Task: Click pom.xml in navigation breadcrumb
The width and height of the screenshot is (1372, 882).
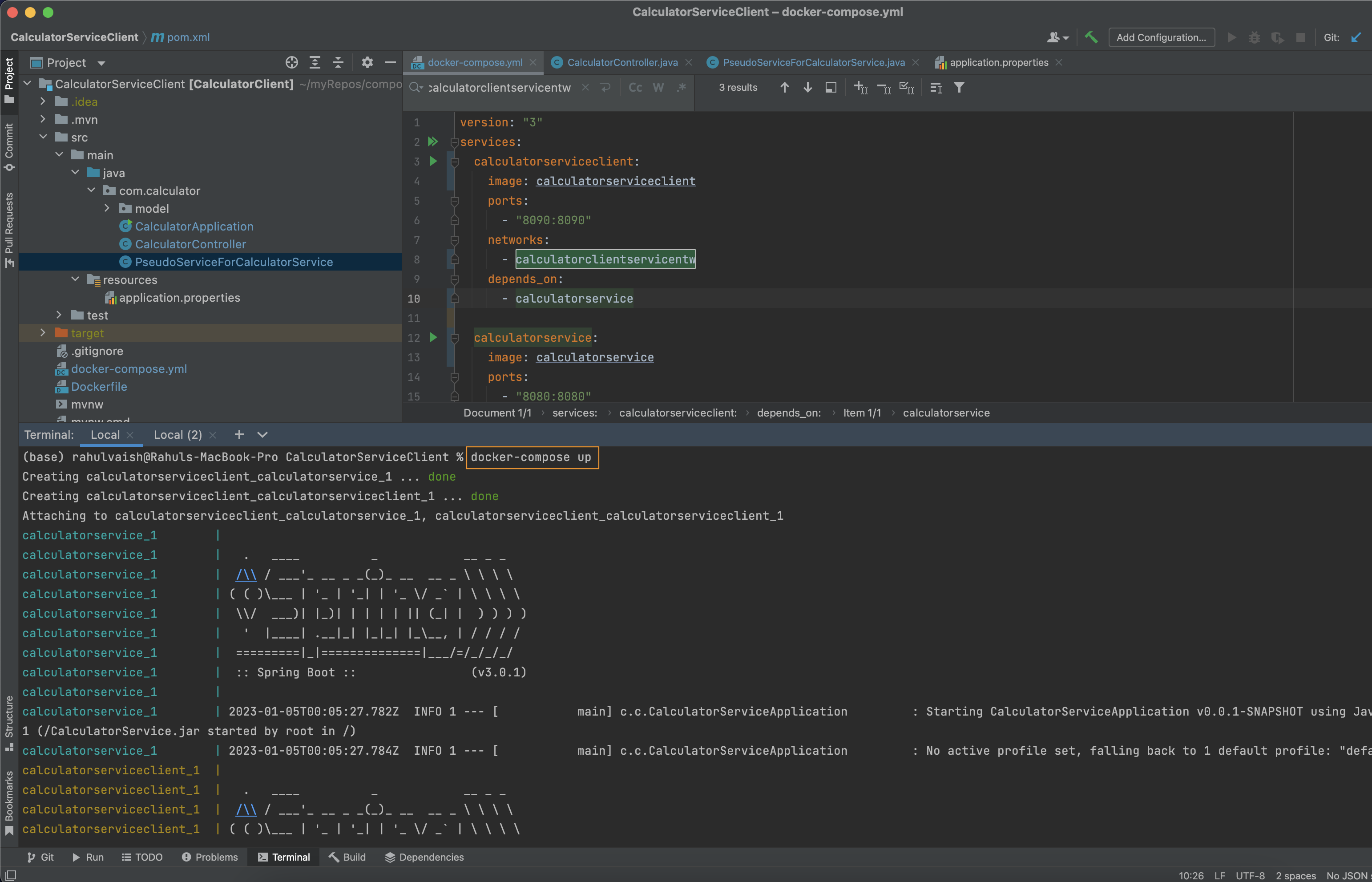Action: pos(180,37)
